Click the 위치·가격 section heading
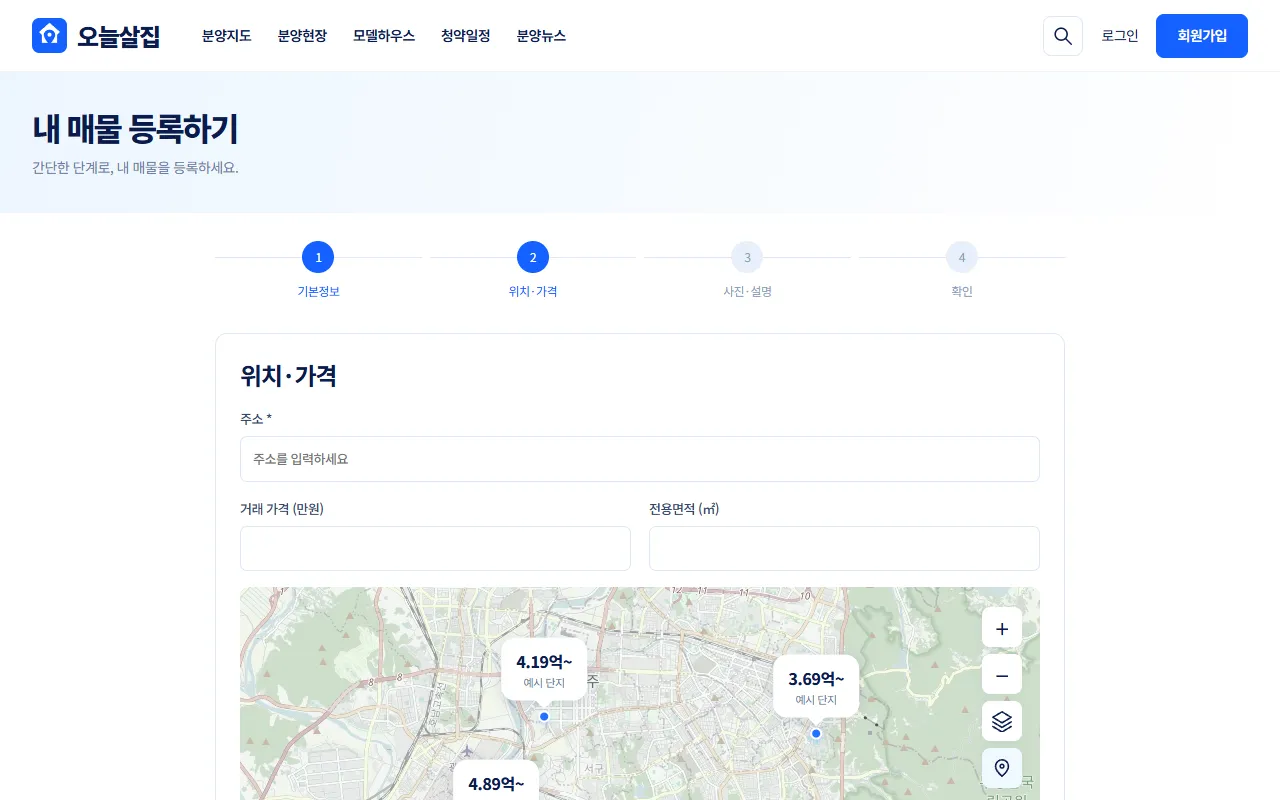This screenshot has width=1280, height=800. coord(288,376)
